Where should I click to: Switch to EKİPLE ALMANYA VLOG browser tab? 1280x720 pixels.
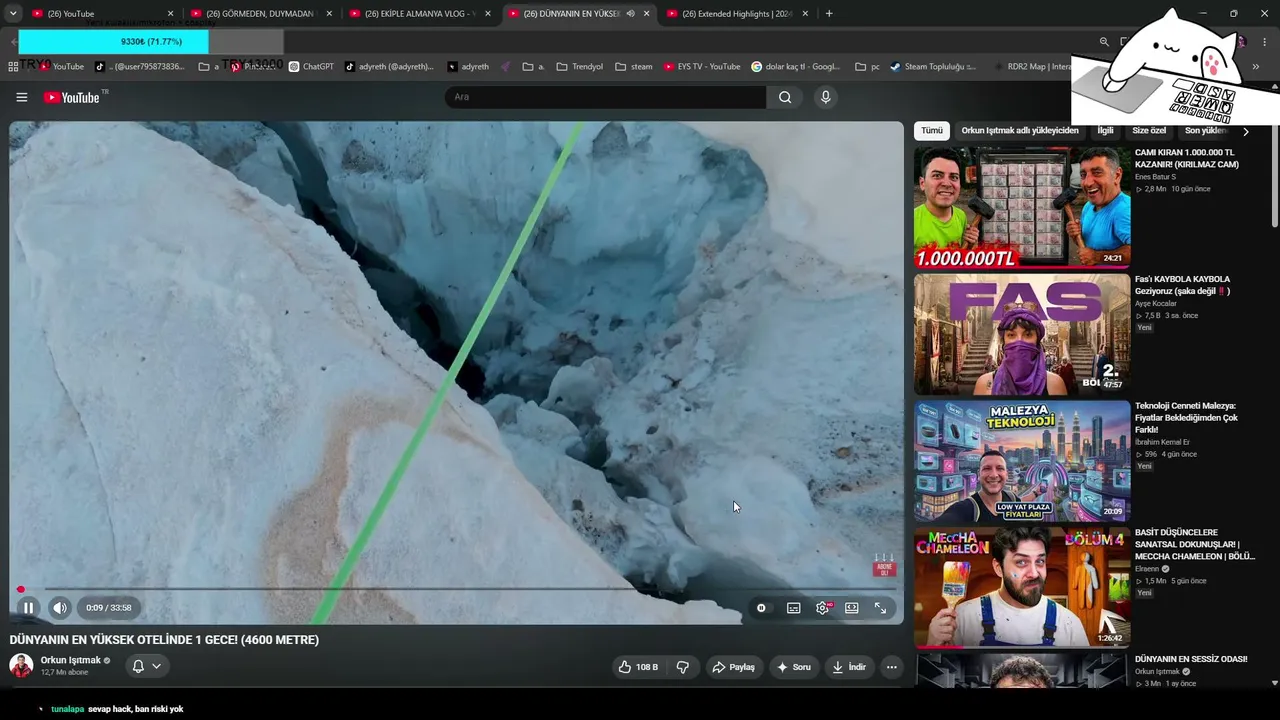click(x=419, y=14)
